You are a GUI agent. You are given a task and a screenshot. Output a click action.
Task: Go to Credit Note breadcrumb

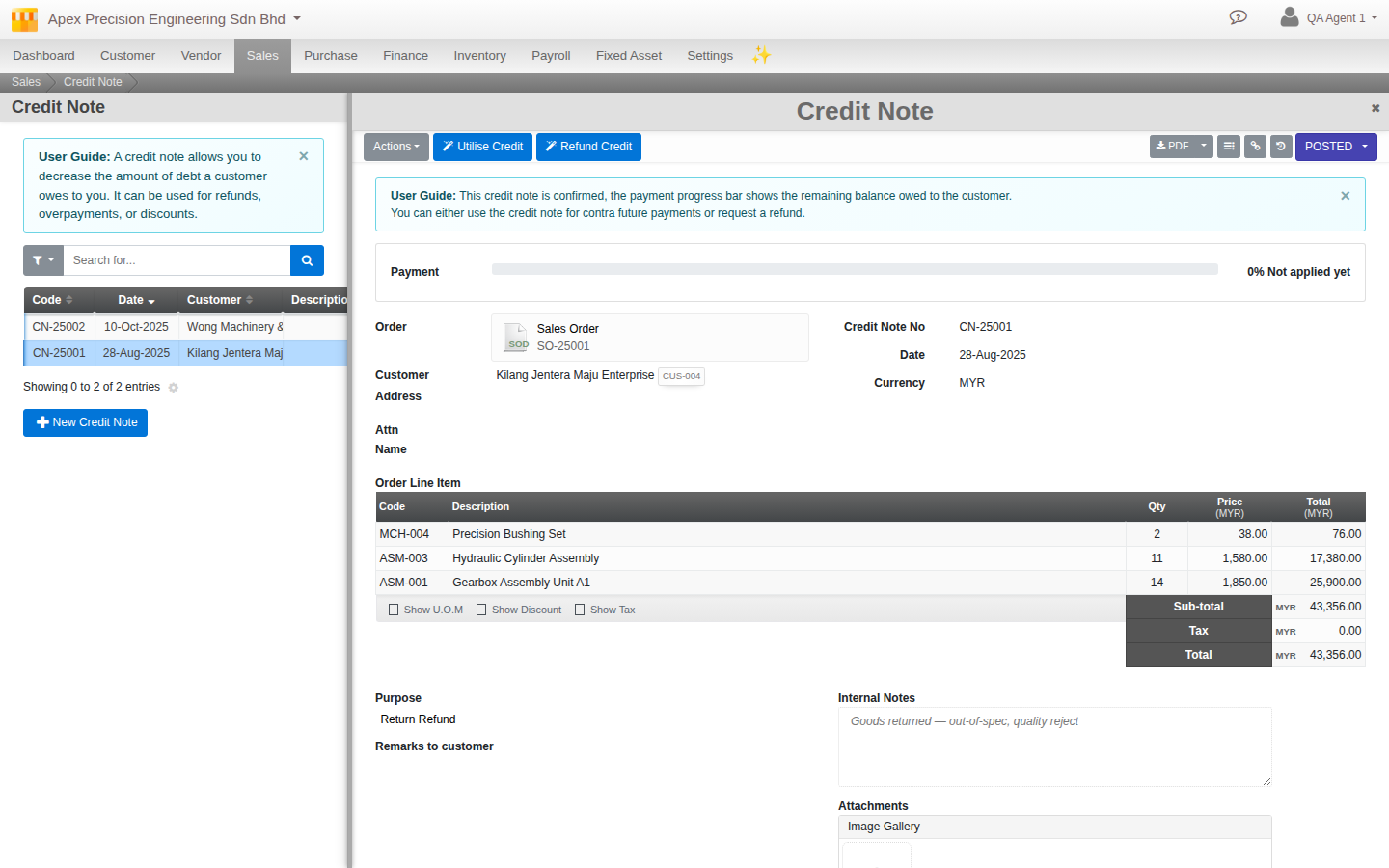pyautogui.click(x=93, y=82)
